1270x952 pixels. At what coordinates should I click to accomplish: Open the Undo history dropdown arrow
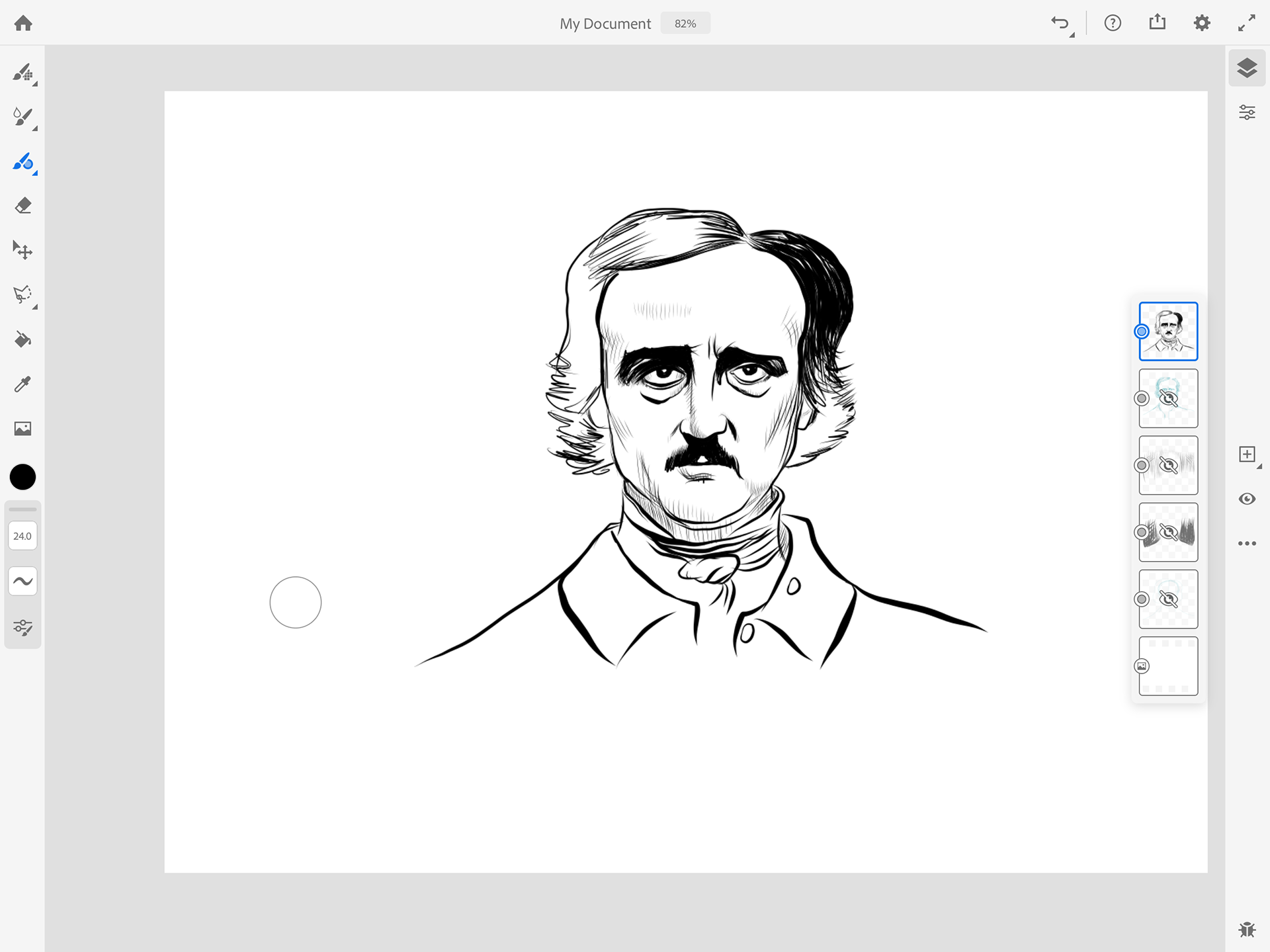pos(1072,34)
